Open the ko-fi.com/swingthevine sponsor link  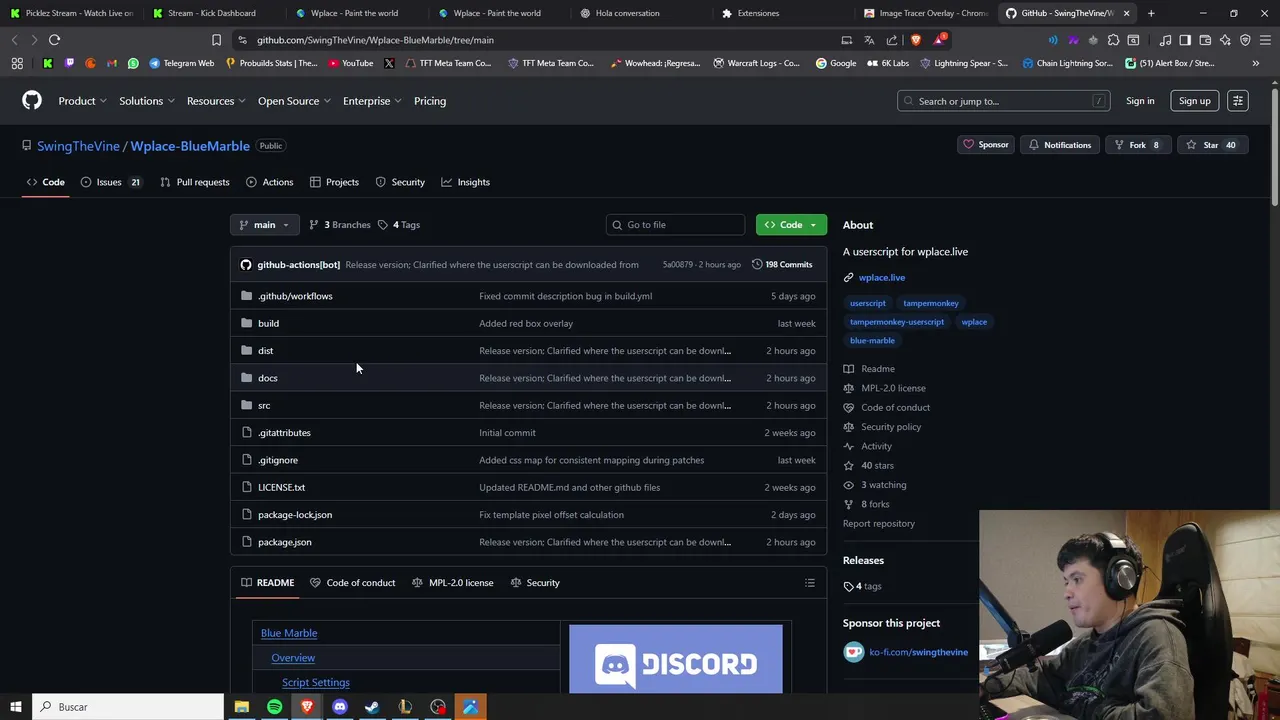click(x=918, y=652)
